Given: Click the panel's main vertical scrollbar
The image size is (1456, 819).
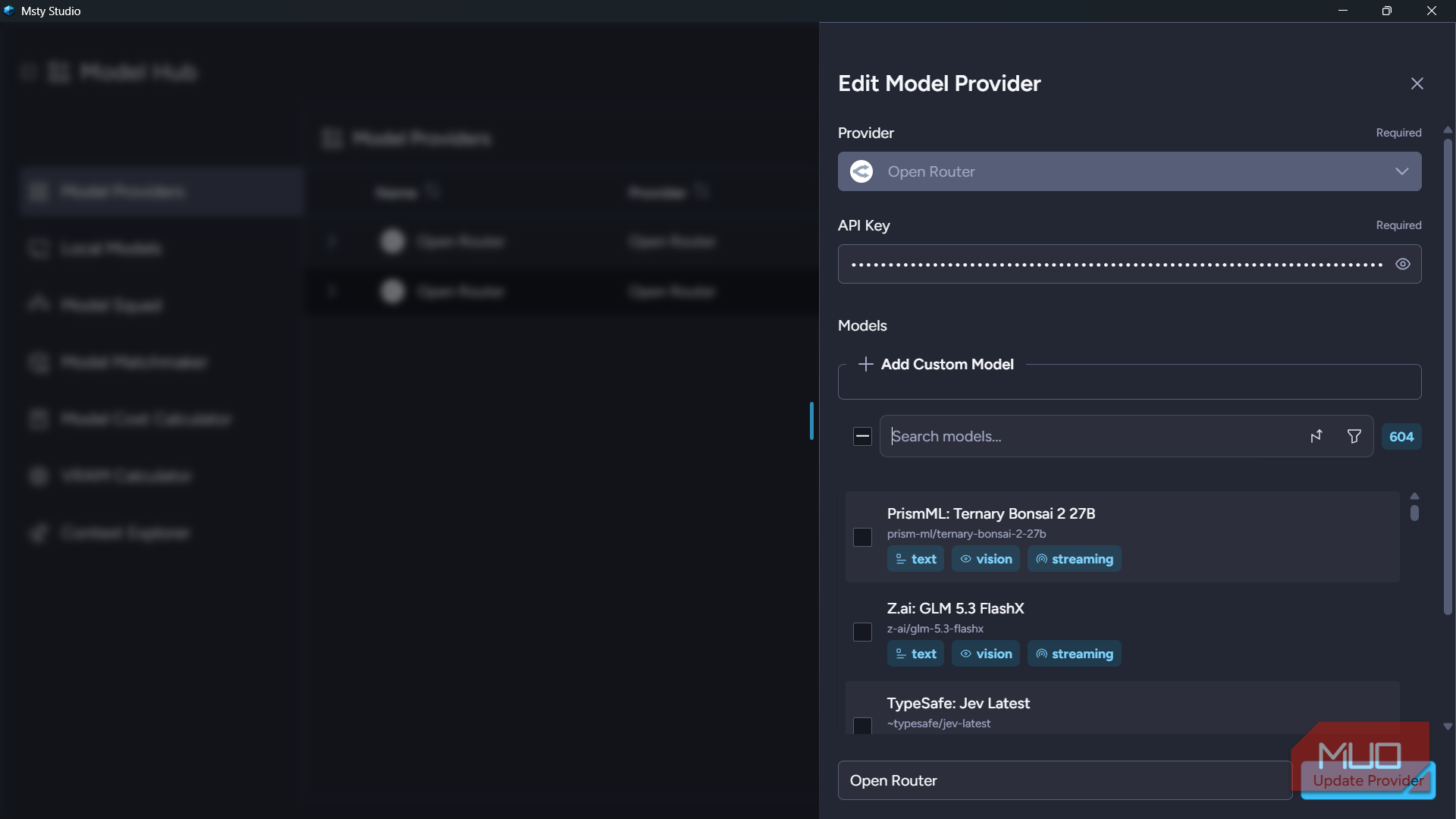Looking at the screenshot, I should point(1448,377).
